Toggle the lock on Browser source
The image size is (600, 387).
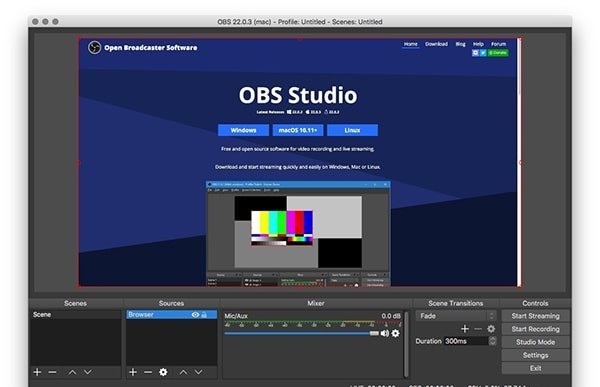click(204, 315)
